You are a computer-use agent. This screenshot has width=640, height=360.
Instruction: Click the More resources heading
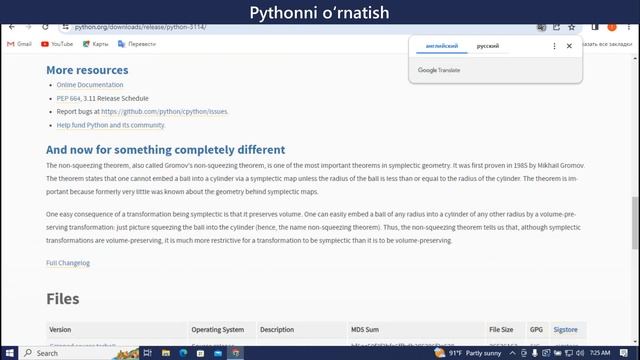87,70
